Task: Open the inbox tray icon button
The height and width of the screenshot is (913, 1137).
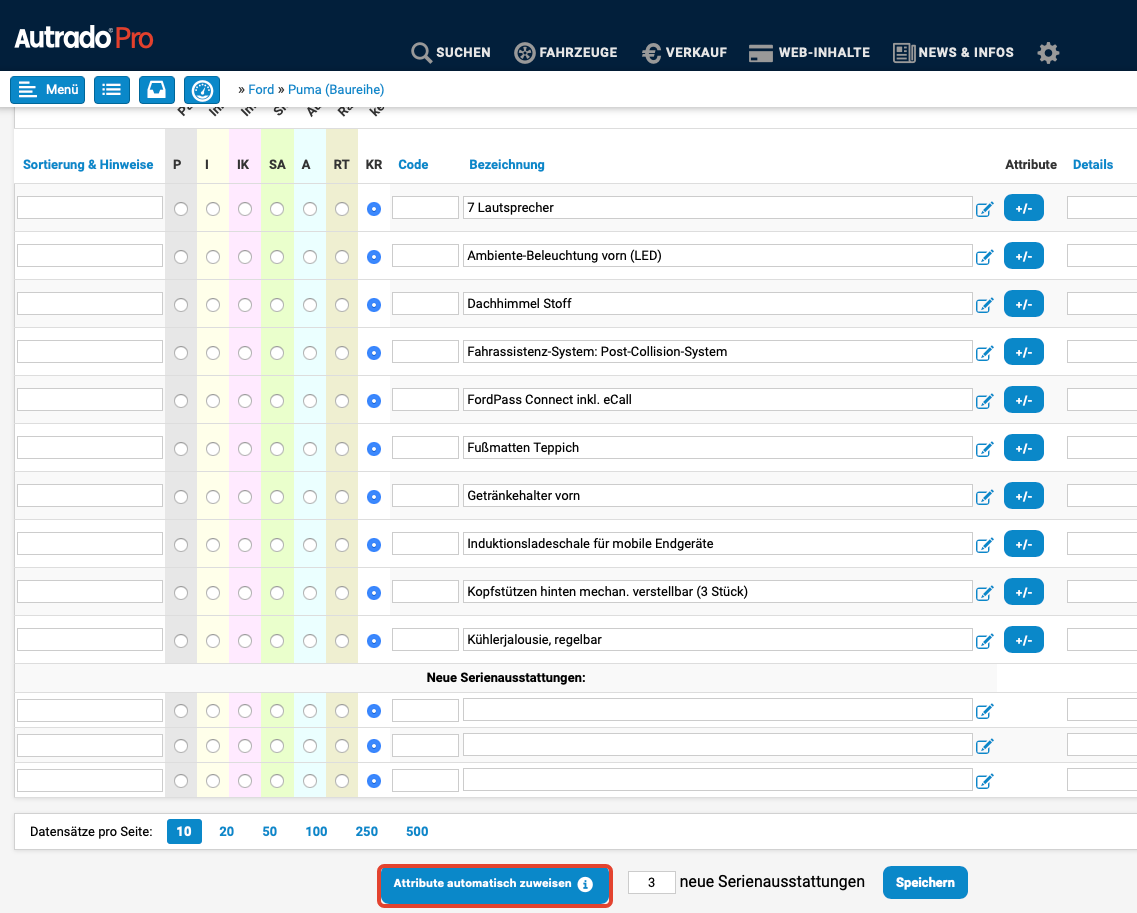Action: [x=157, y=90]
